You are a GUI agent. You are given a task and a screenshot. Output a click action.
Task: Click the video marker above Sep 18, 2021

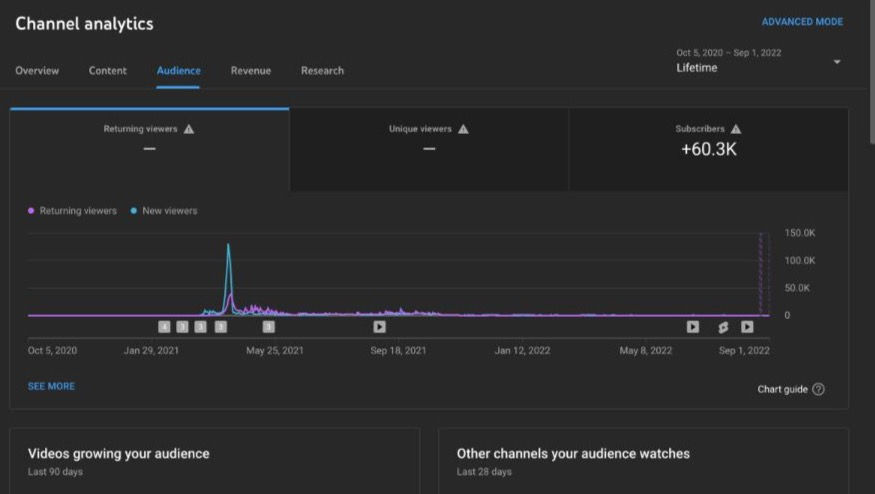click(379, 327)
